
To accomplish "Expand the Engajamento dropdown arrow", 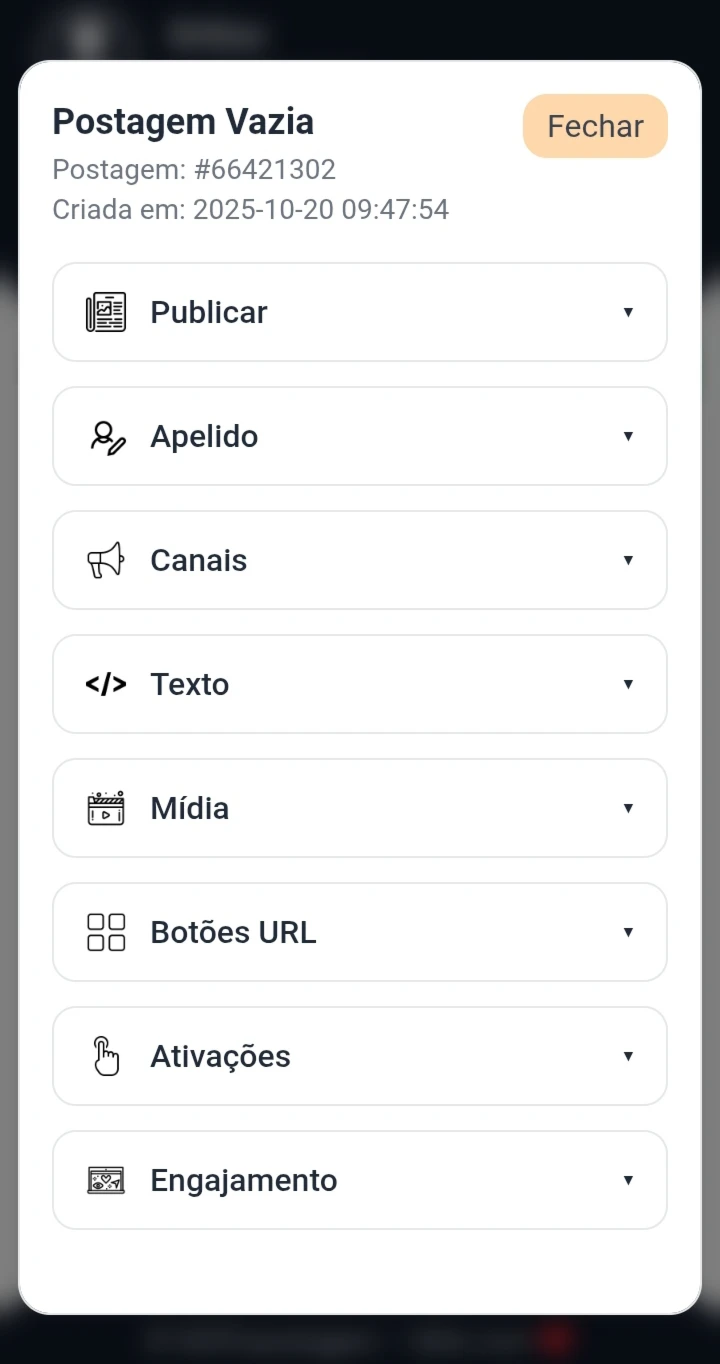I will [628, 1180].
